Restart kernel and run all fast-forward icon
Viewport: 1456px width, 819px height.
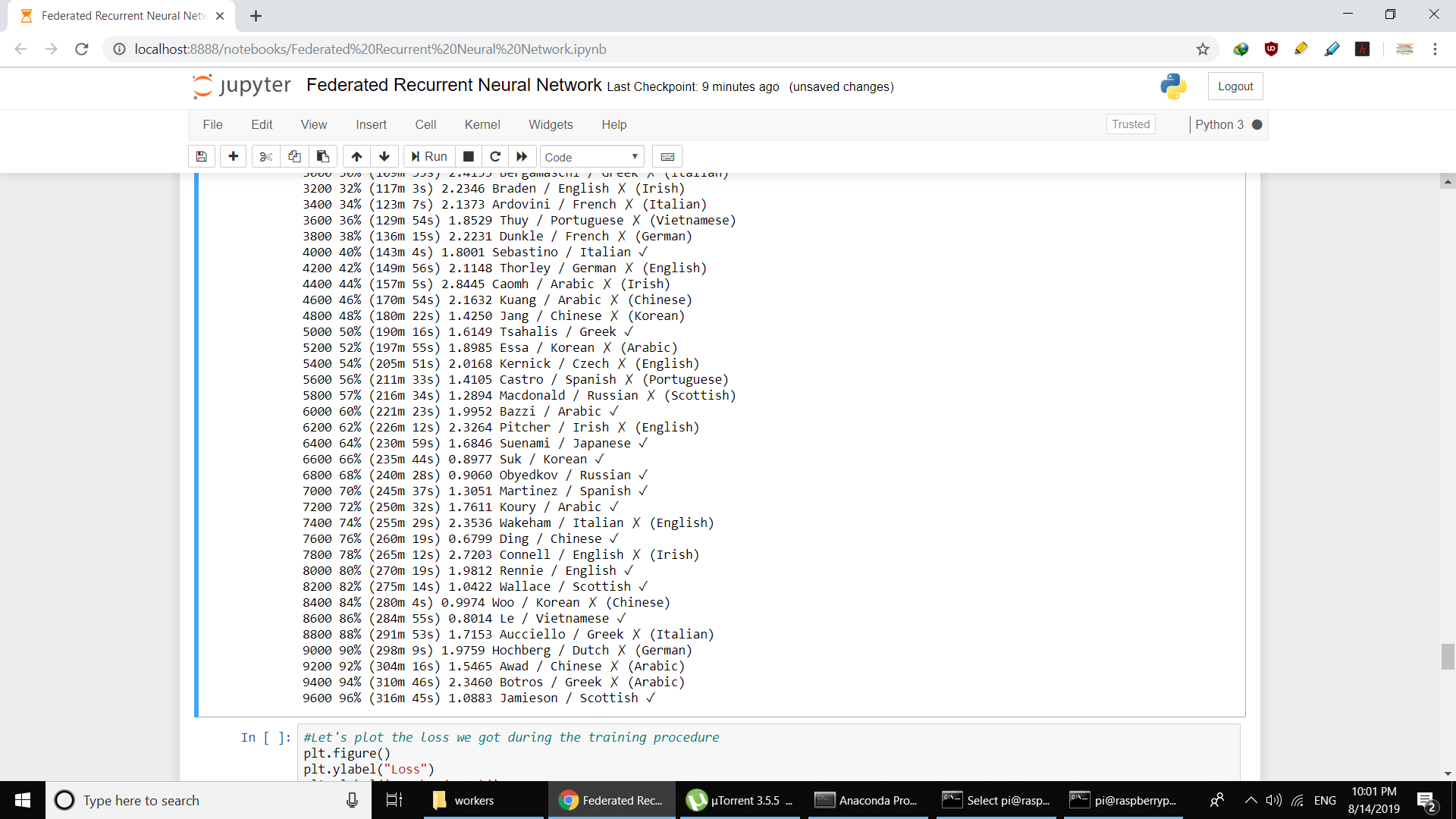(x=522, y=157)
